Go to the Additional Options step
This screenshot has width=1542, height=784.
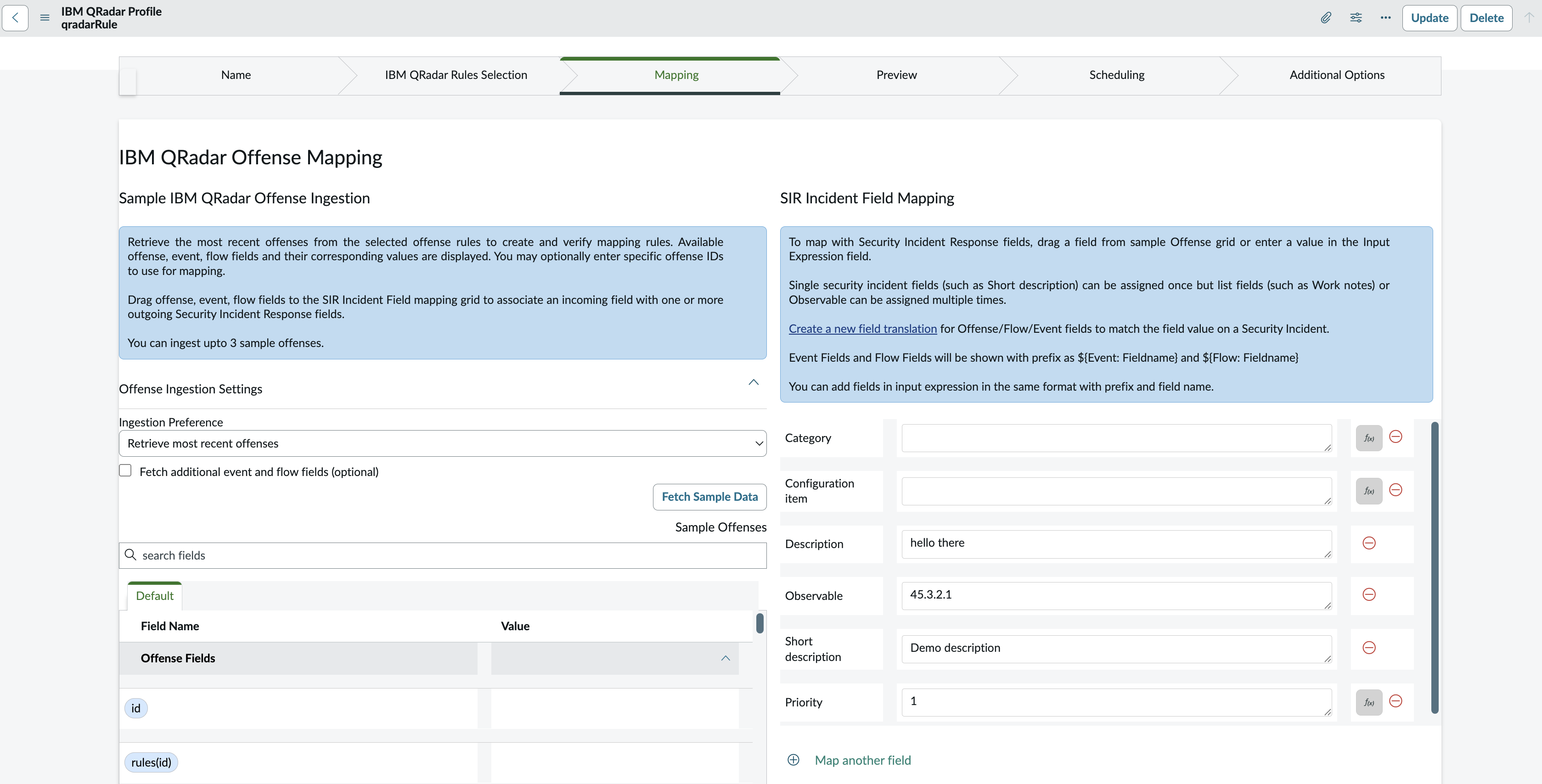click(x=1337, y=75)
